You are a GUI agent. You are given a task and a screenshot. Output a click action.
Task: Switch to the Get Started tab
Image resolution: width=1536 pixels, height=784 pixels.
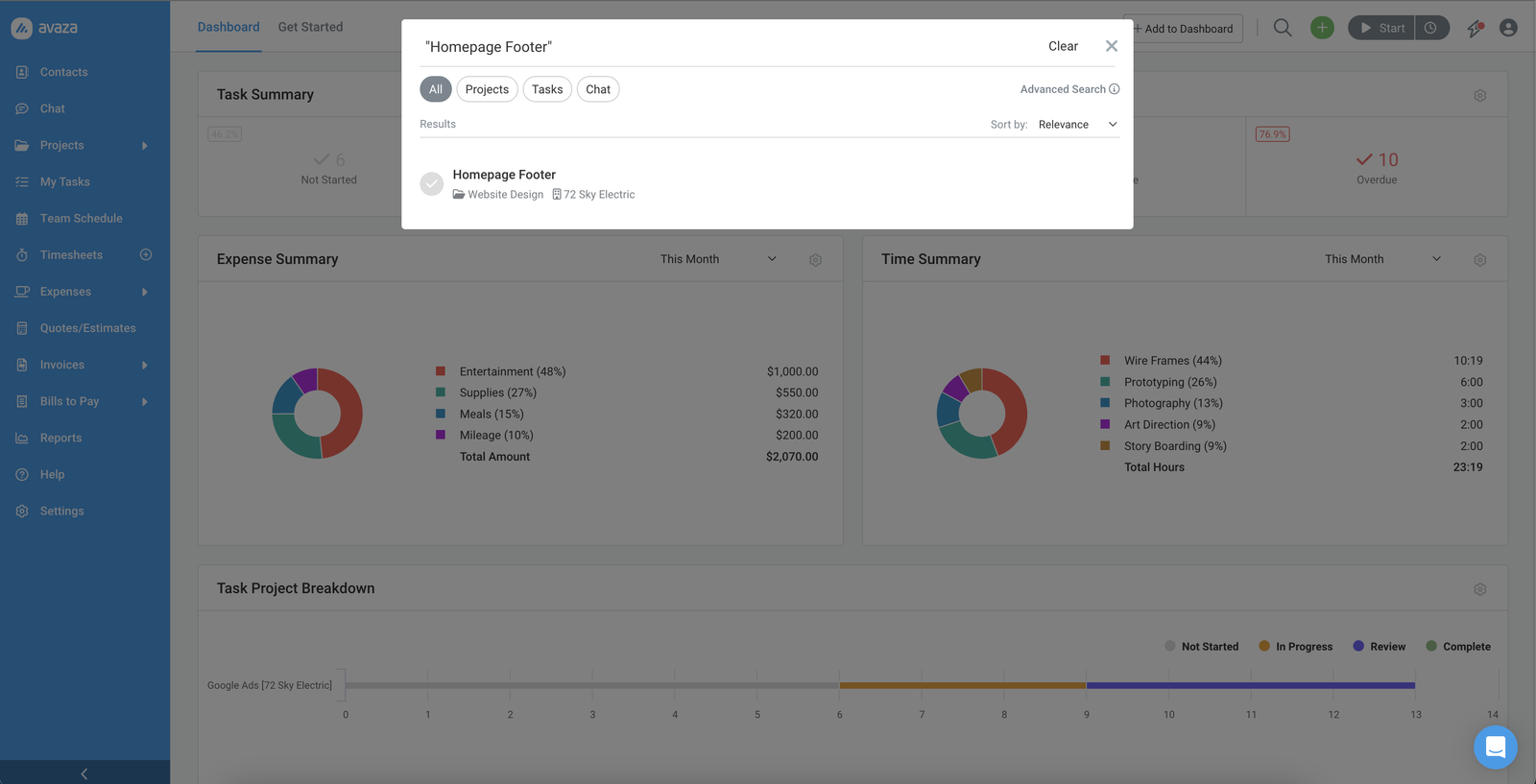[310, 27]
